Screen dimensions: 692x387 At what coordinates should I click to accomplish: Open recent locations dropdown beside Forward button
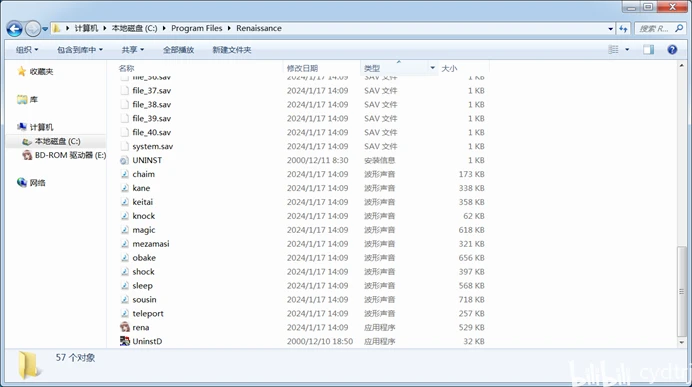click(x=45, y=29)
